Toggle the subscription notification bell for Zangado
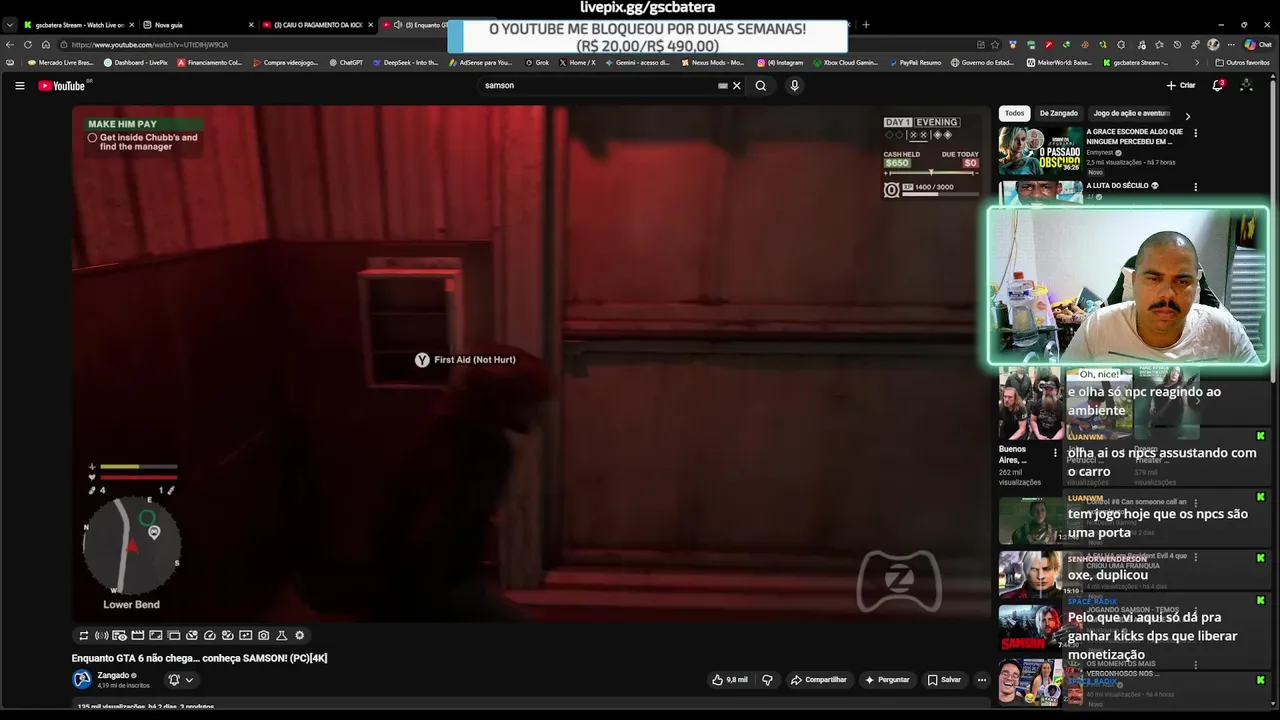The image size is (1280, 720). pyautogui.click(x=173, y=680)
